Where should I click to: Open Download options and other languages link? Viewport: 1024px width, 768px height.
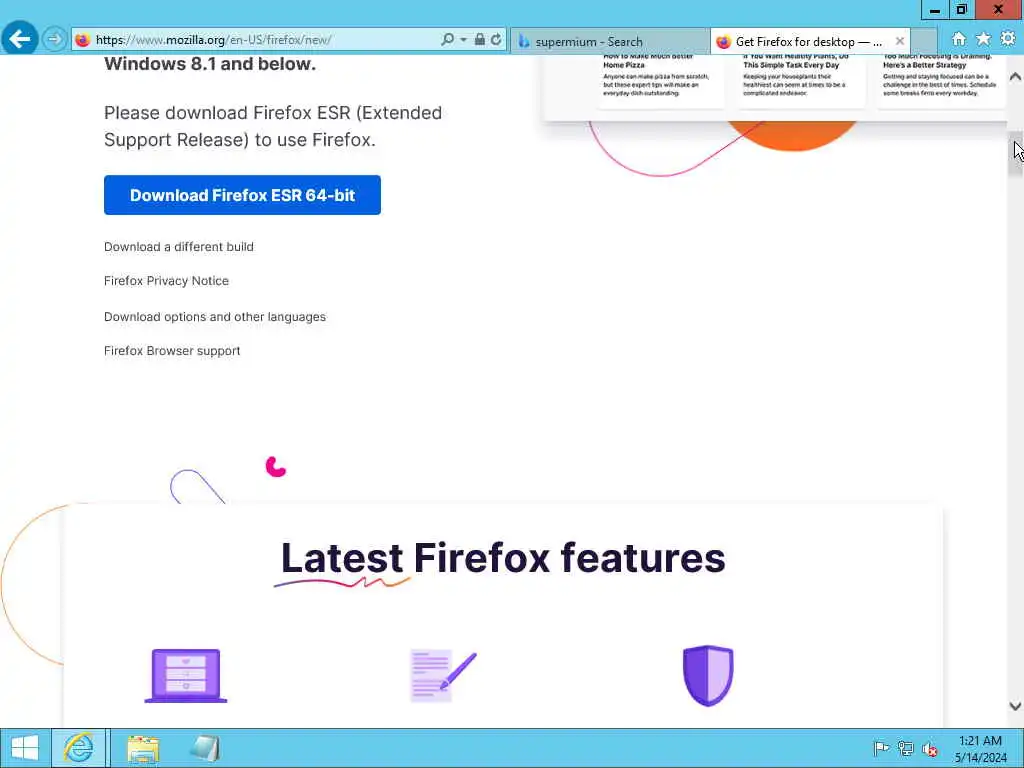(214, 317)
